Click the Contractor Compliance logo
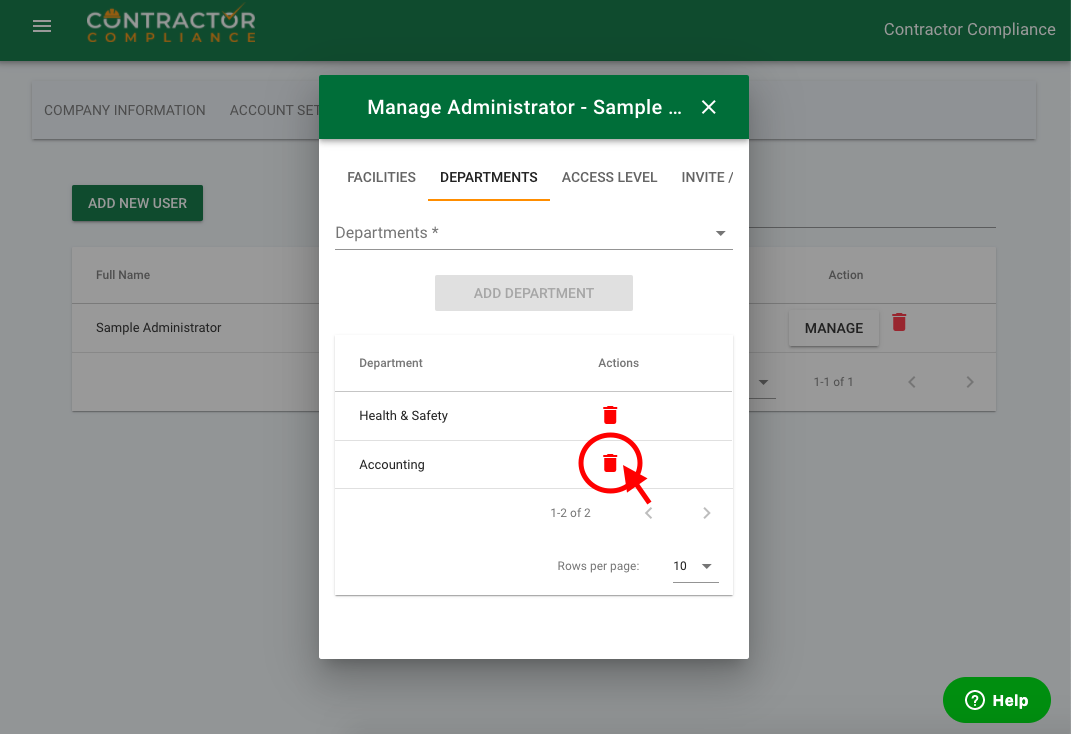1071x734 pixels. 171,26
